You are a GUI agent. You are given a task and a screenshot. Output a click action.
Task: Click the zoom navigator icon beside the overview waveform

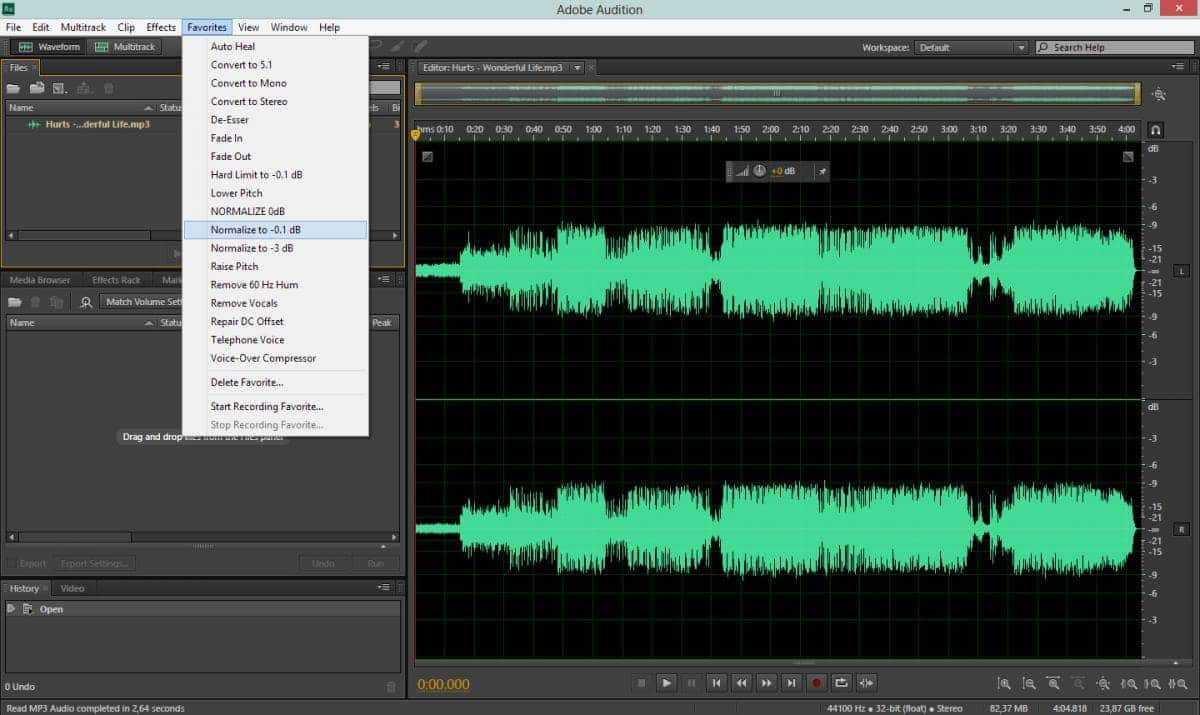point(1159,94)
